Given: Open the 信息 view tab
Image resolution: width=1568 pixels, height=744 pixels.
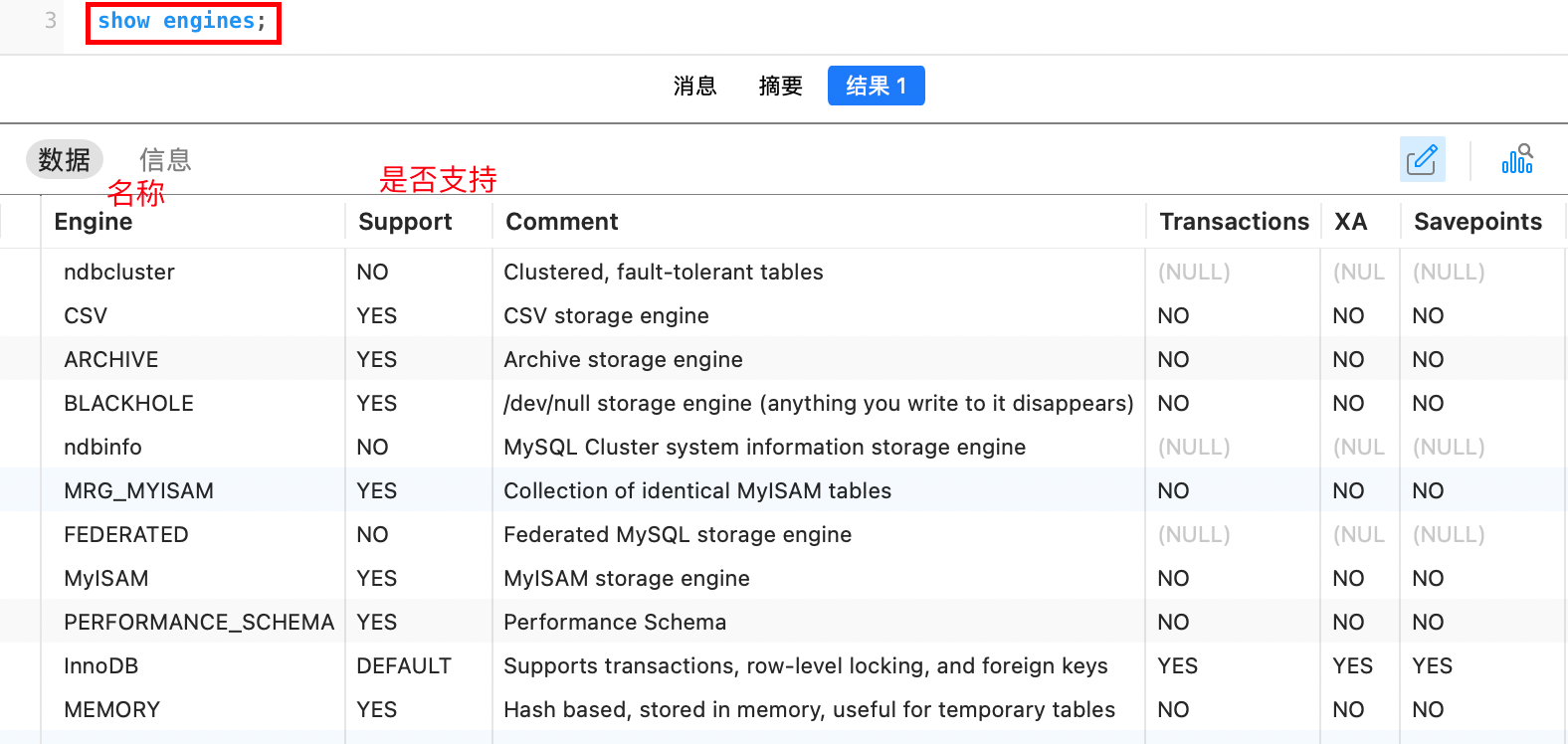Looking at the screenshot, I should point(165,159).
